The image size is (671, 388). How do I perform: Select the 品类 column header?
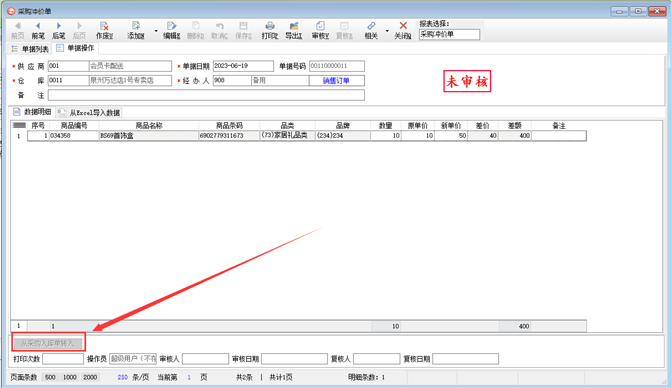point(287,125)
